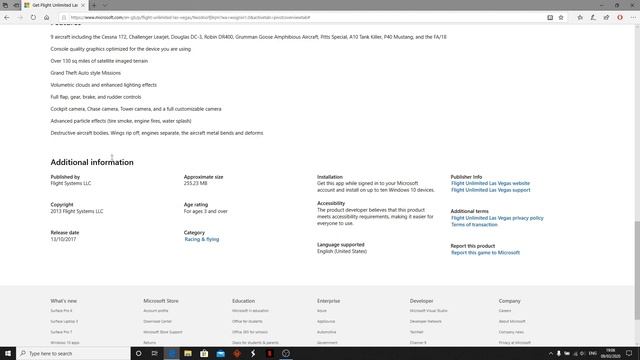The height and width of the screenshot is (360, 640).
Task: Open Terms of transaction link
Action: pos(474,224)
